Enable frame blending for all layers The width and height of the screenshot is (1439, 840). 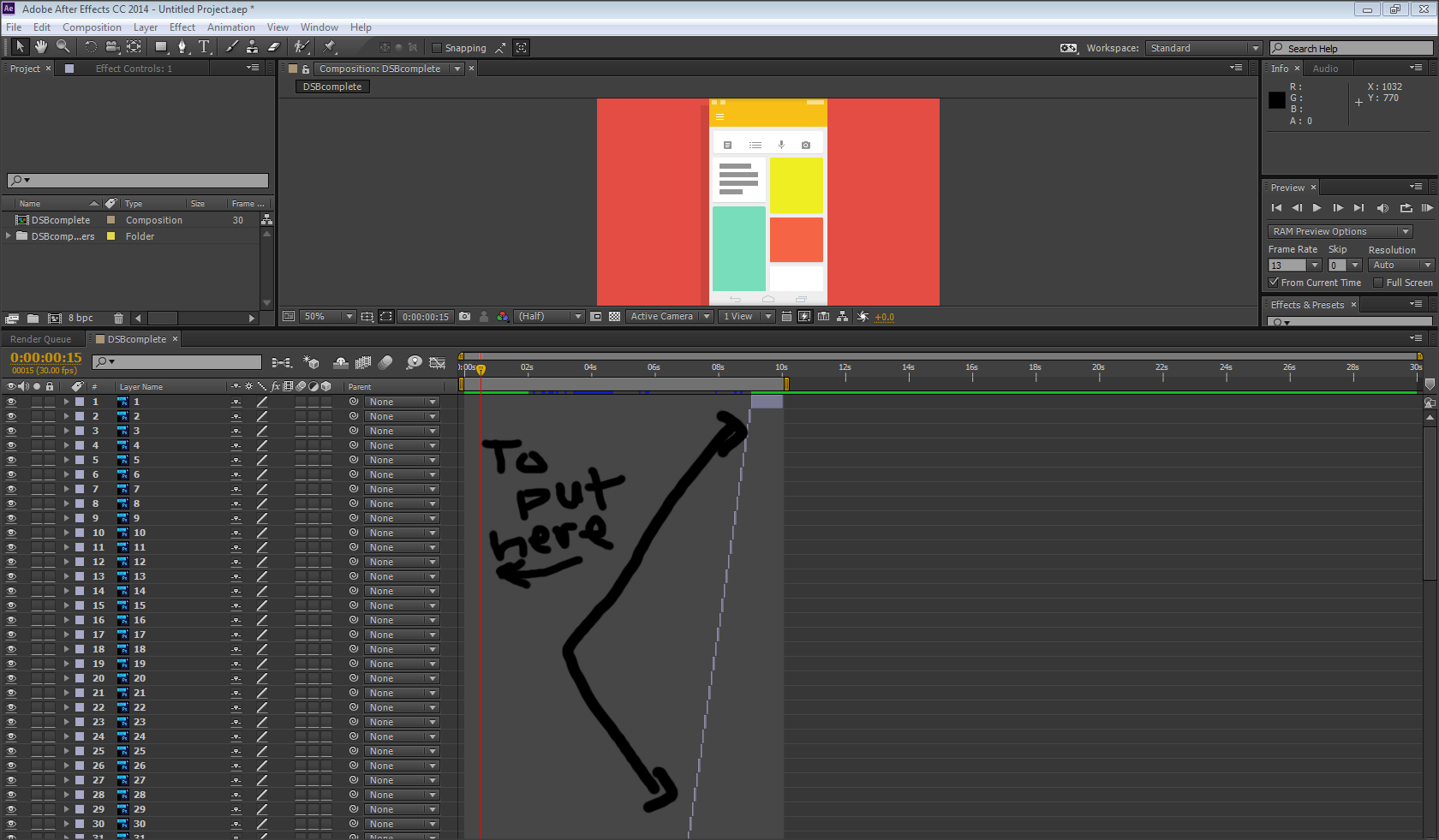click(x=363, y=363)
